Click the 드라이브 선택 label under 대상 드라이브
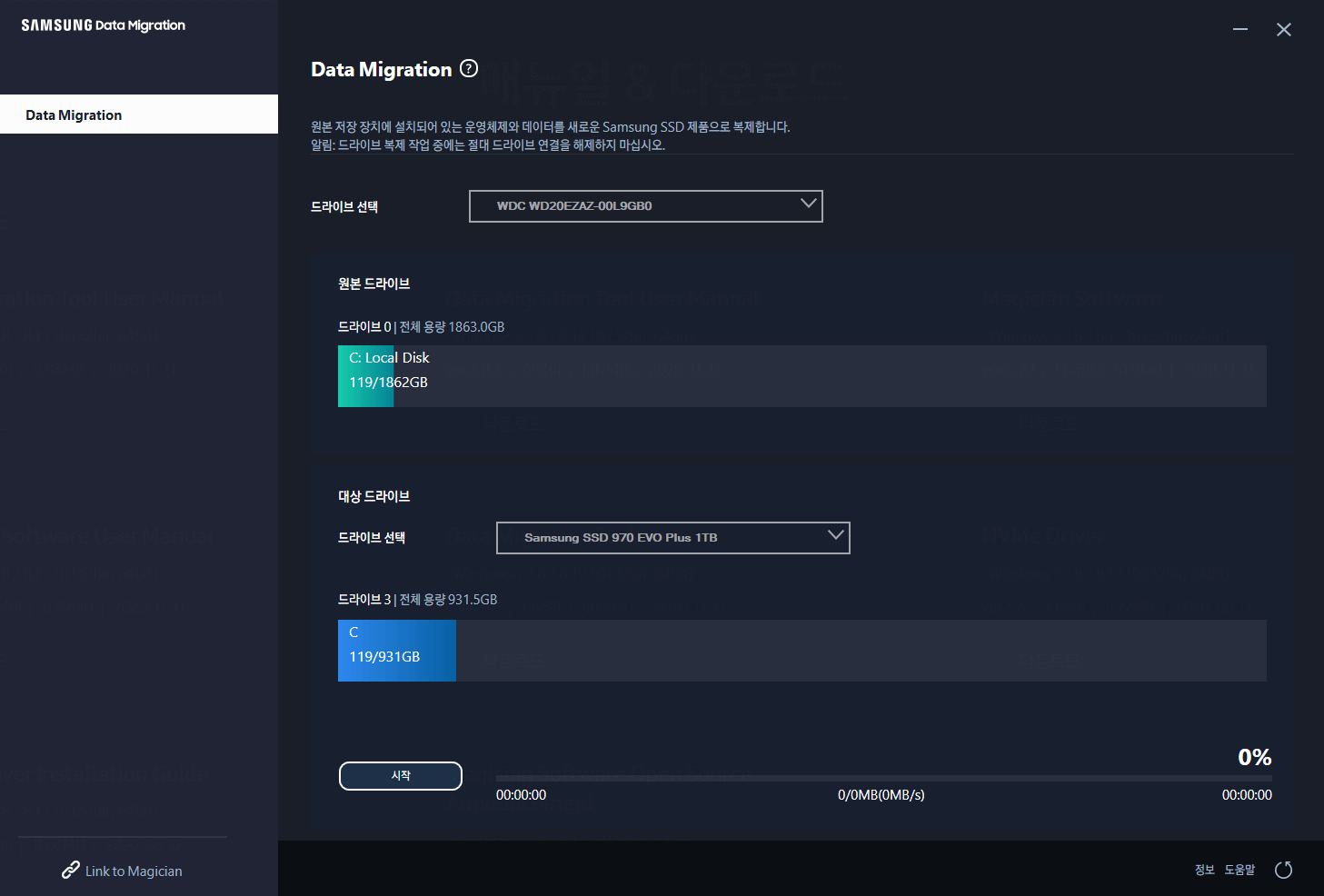The width and height of the screenshot is (1324, 896). (x=372, y=538)
